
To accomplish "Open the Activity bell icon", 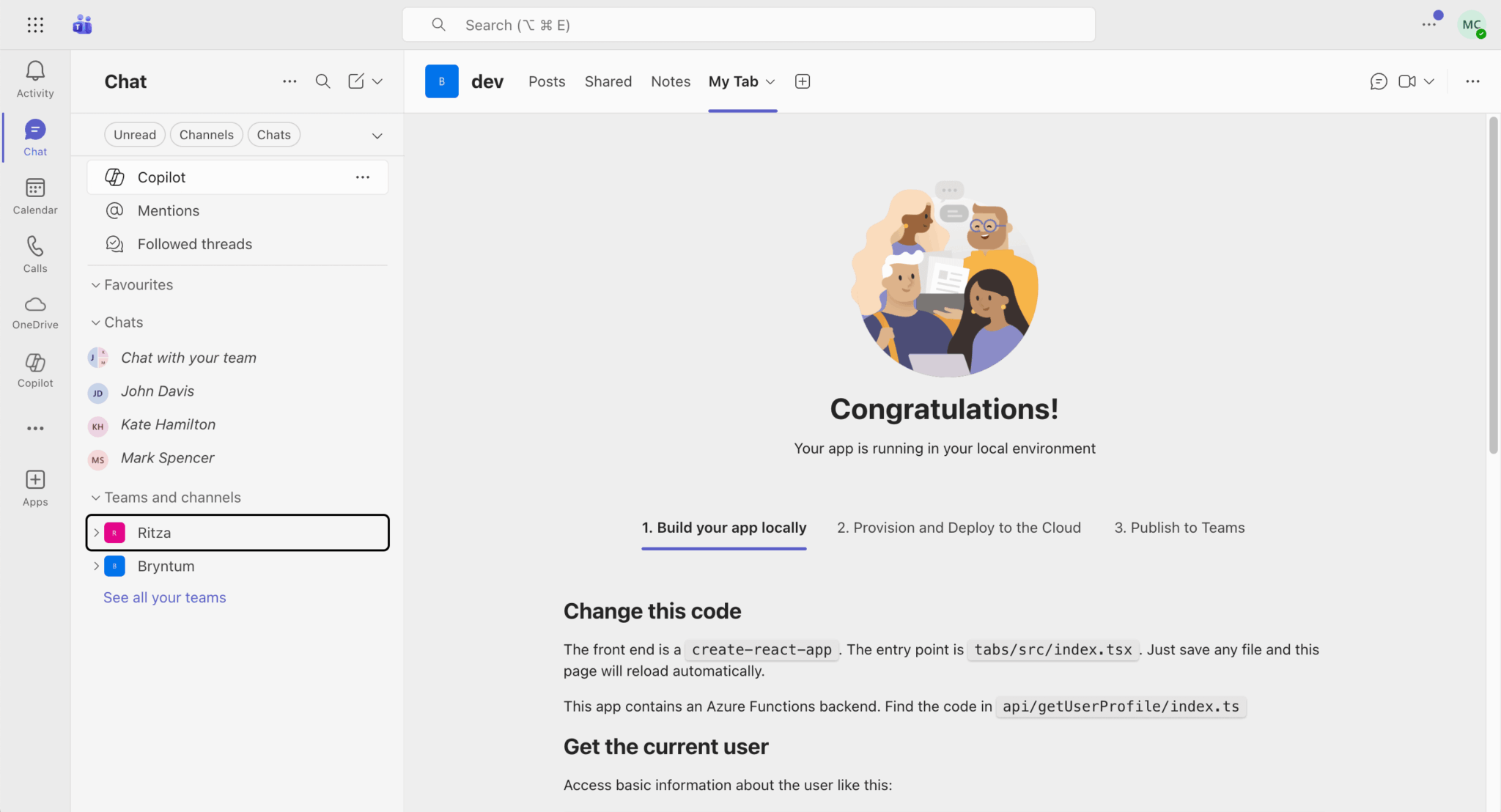I will [35, 72].
